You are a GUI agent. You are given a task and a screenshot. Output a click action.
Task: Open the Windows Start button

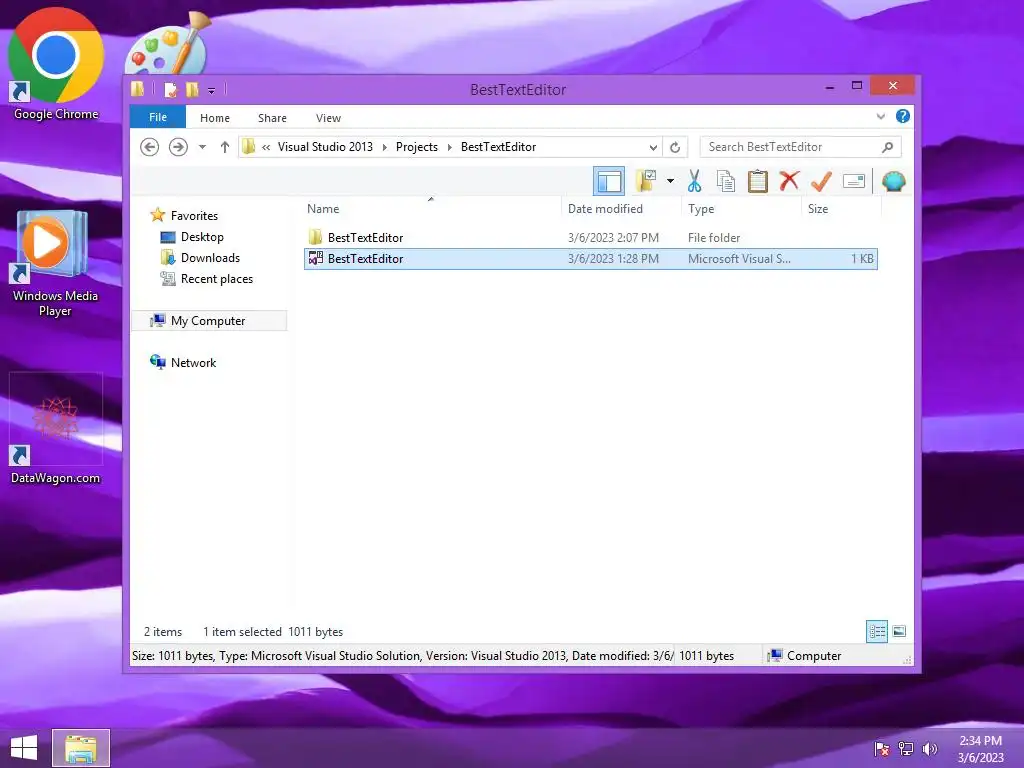point(24,748)
